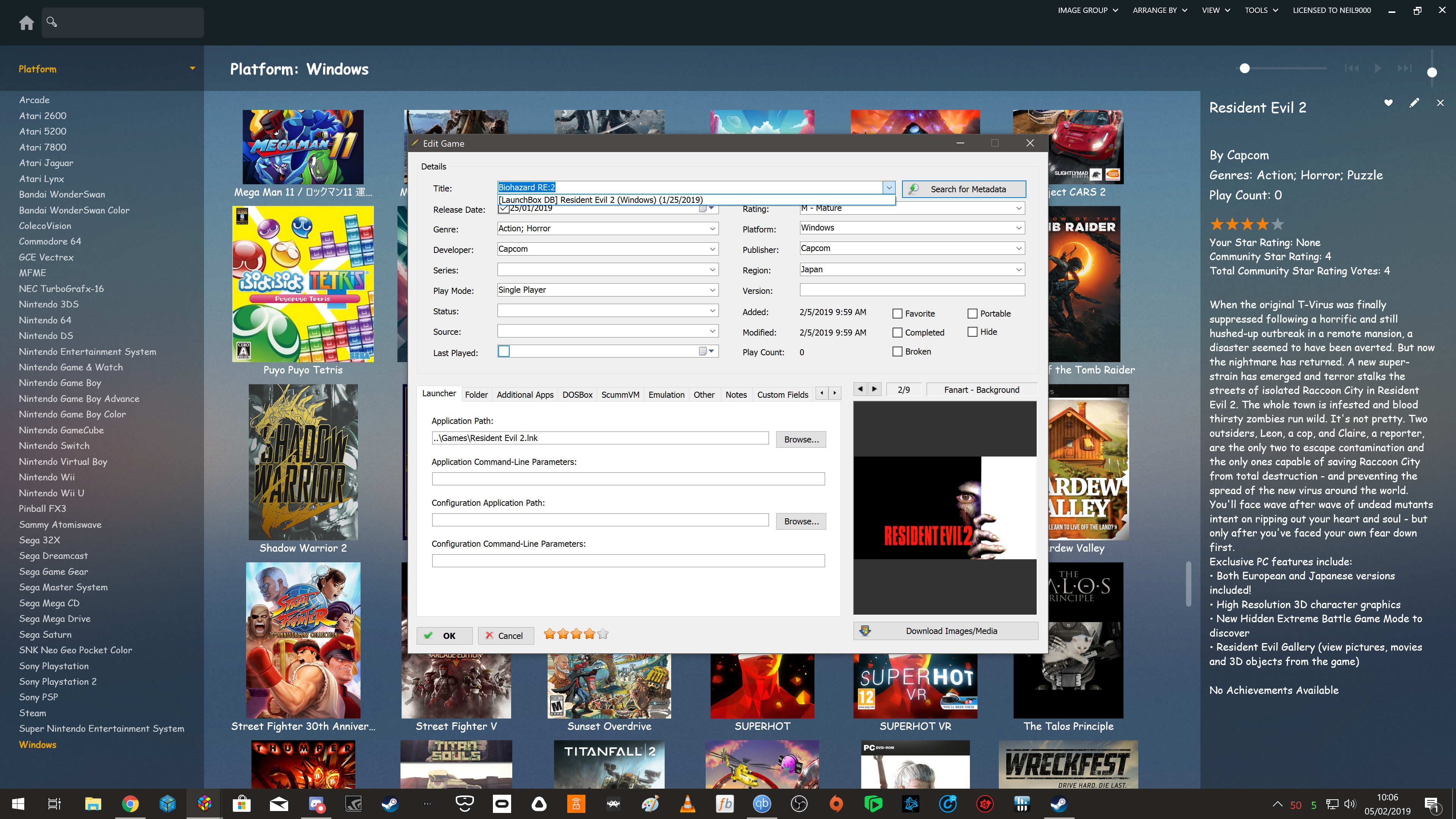Screen dimensions: 1456x819
Task: Open the Play Mode dropdown
Action: [x=712, y=290]
